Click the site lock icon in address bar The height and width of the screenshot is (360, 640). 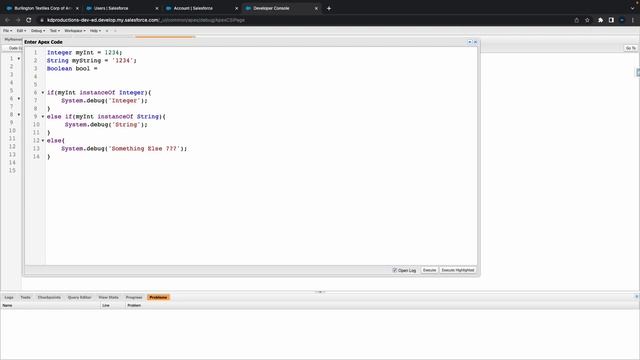(42, 20)
